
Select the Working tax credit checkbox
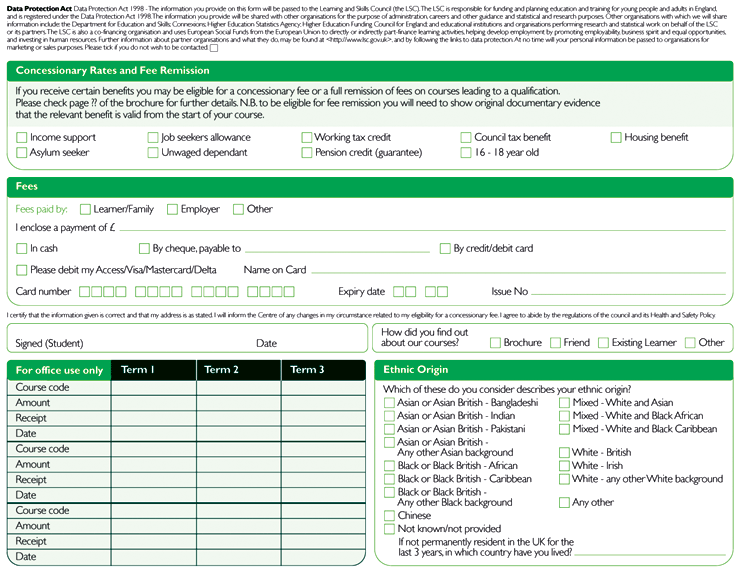(x=307, y=137)
